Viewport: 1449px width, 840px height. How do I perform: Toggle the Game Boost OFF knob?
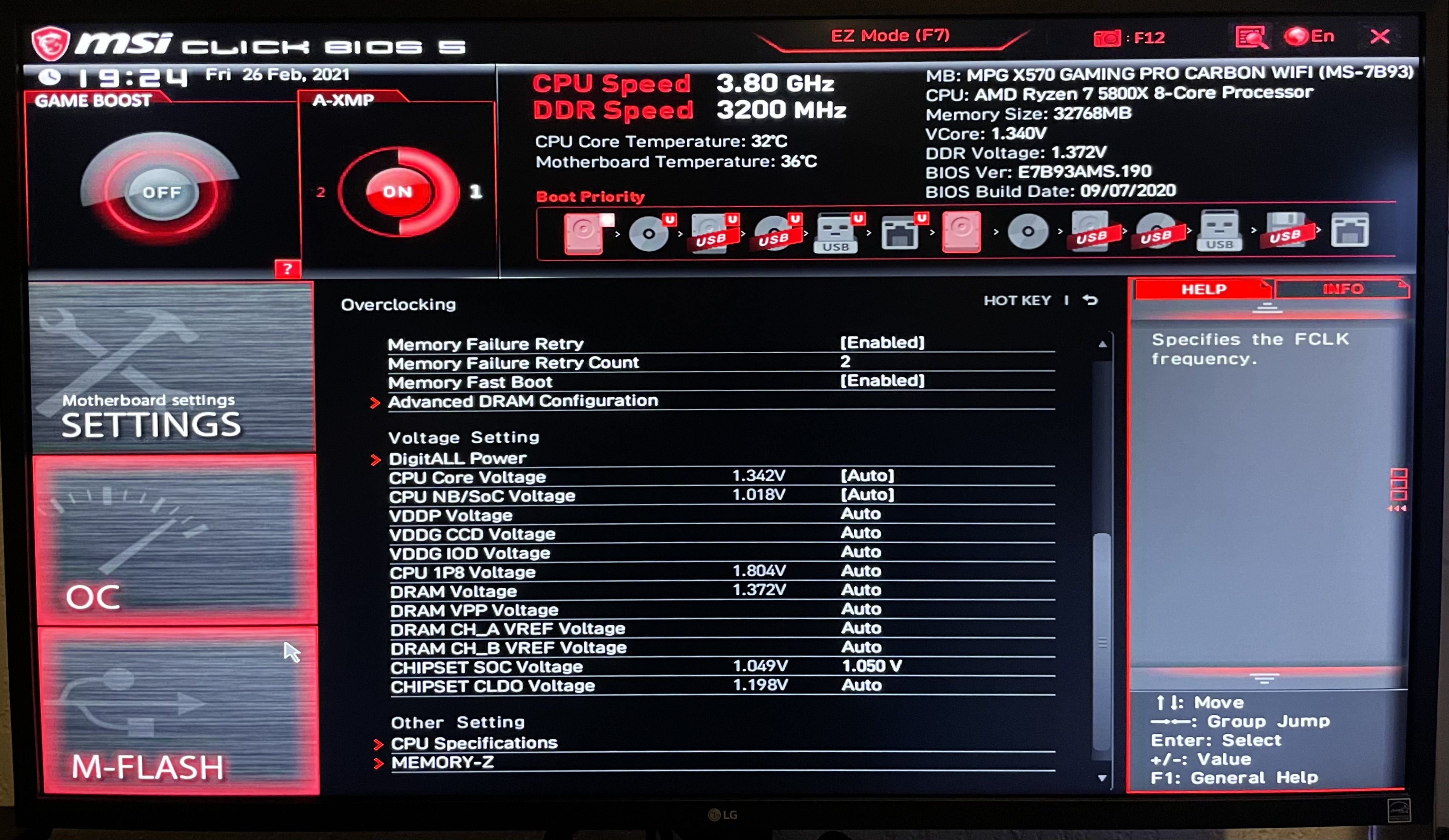(x=162, y=192)
